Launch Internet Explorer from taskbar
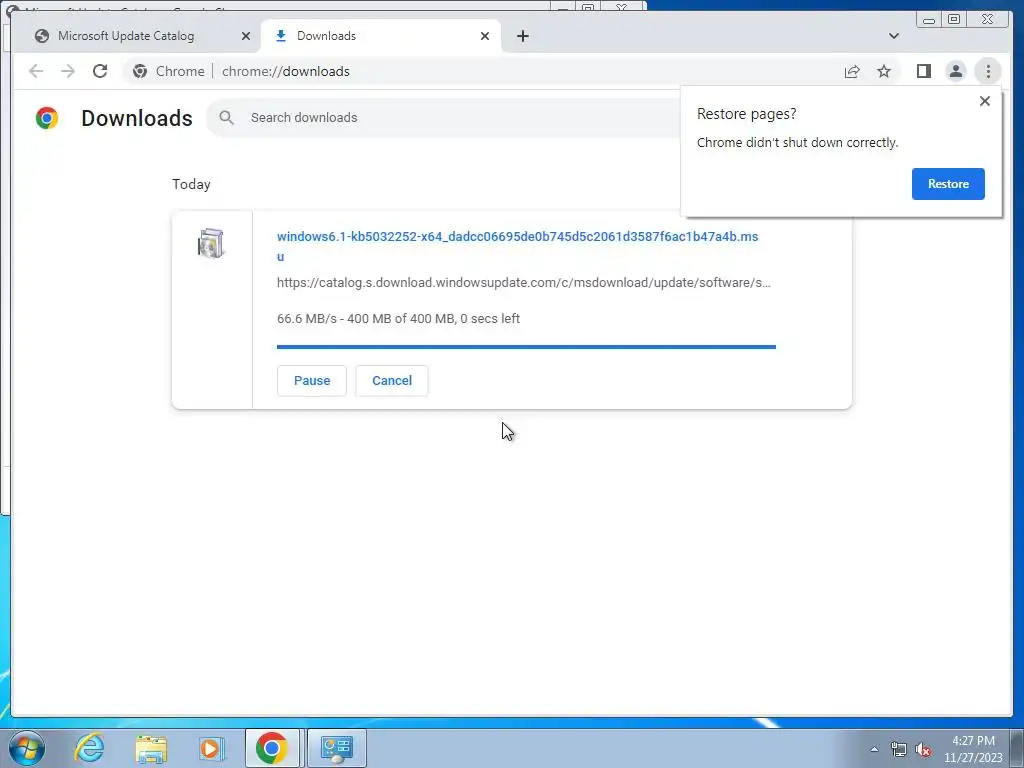Viewport: 1024px width, 768px height. [89, 748]
